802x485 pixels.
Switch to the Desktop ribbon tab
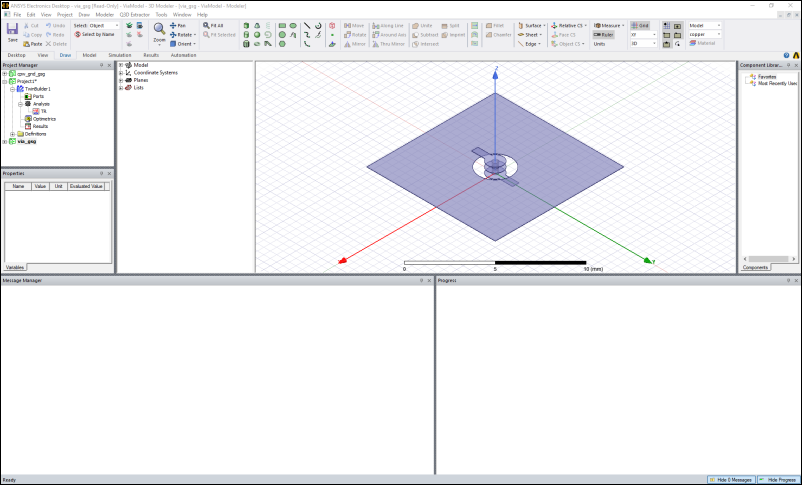(16, 55)
